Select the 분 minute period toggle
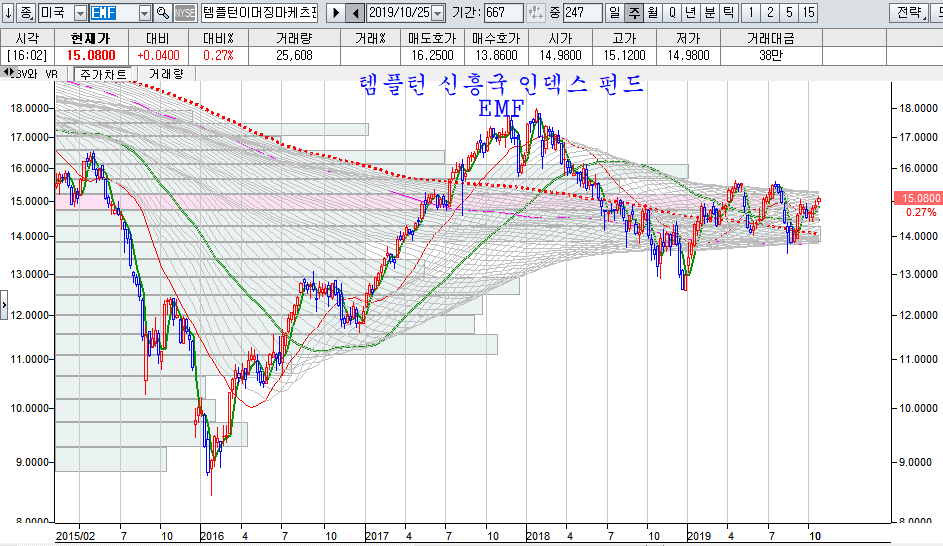Viewport: 943px width, 546px height. pos(710,13)
